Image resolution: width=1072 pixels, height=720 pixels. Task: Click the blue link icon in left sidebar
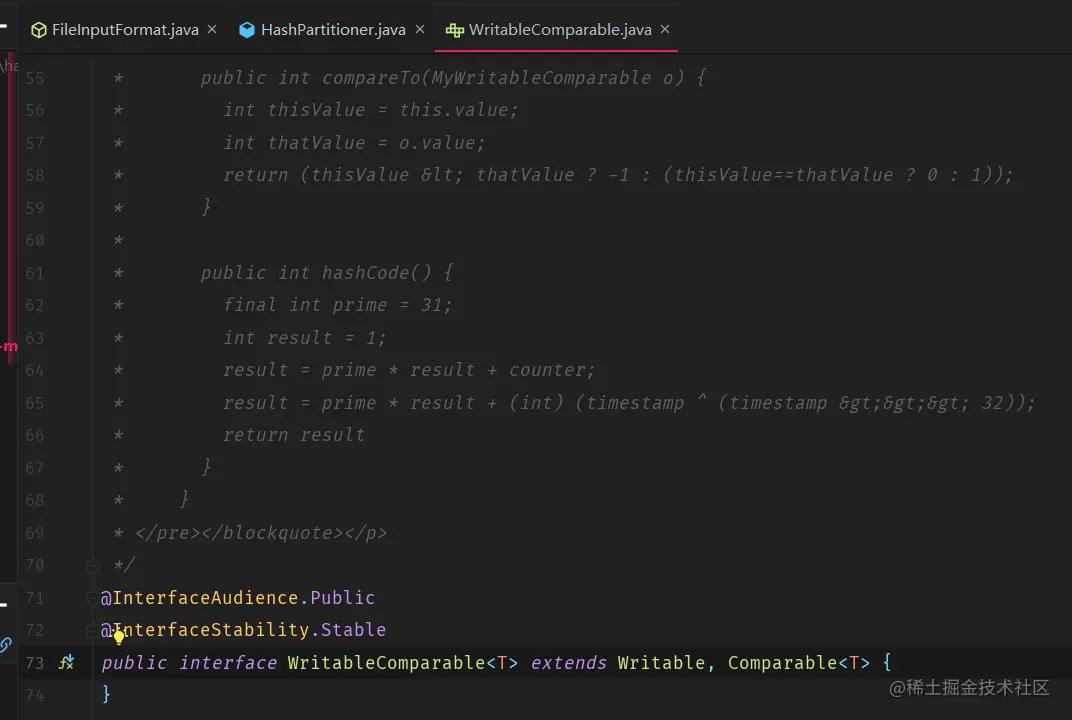pos(5,645)
